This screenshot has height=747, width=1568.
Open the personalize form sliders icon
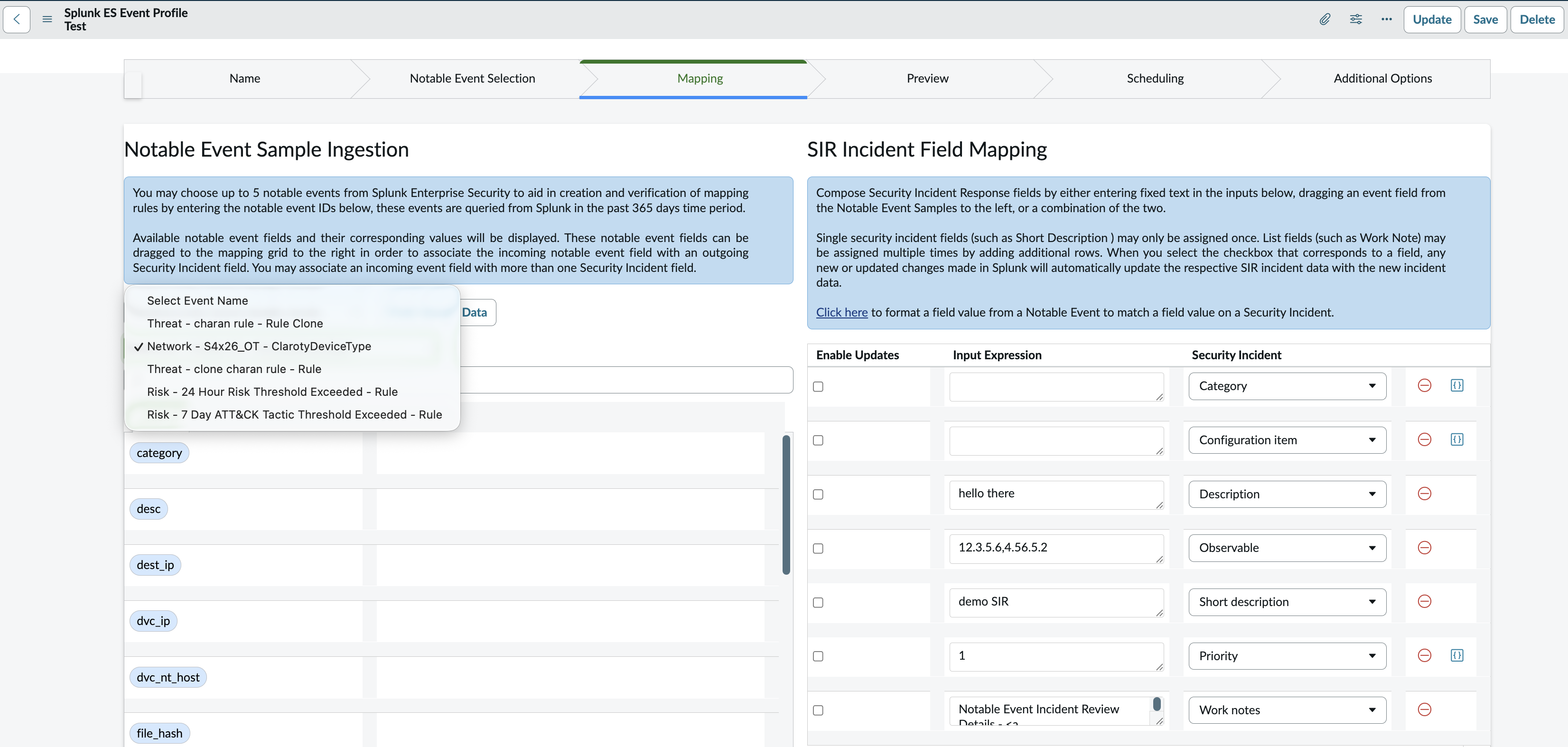click(1355, 19)
